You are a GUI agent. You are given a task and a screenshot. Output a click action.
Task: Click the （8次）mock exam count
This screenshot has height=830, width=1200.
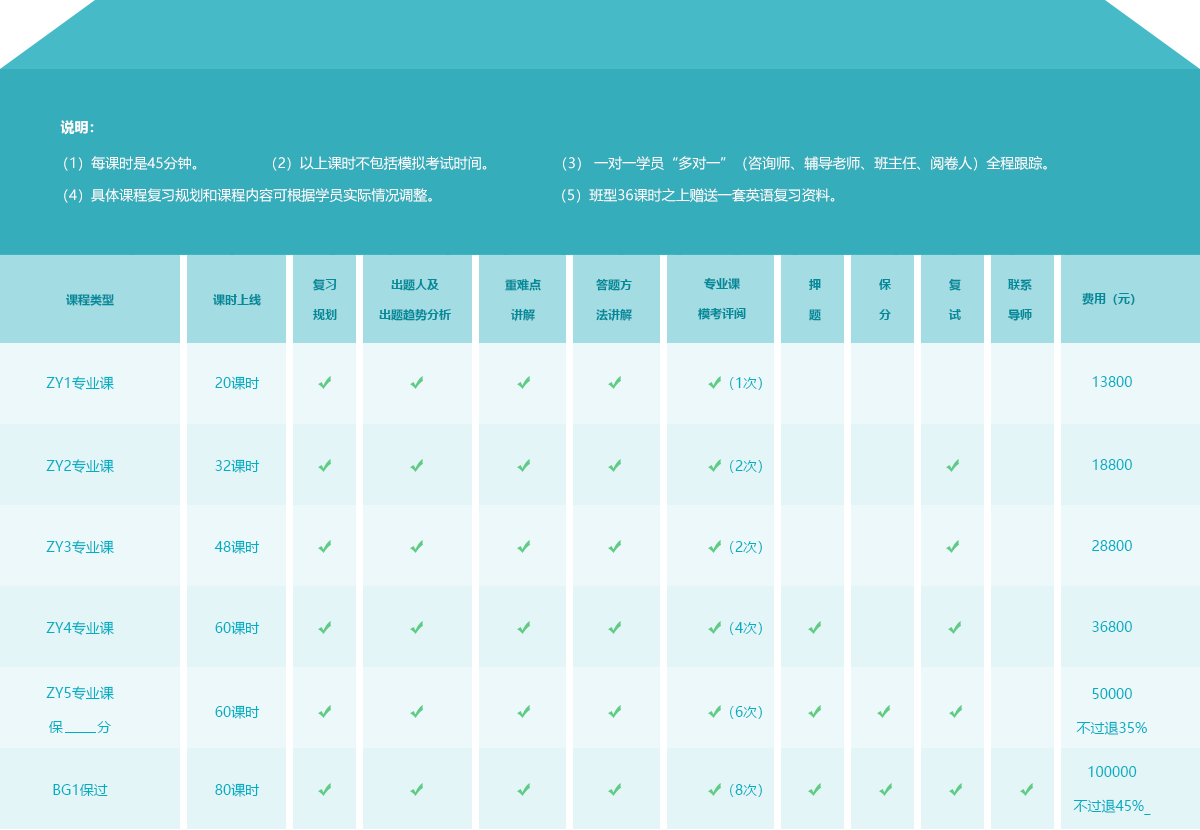(745, 789)
